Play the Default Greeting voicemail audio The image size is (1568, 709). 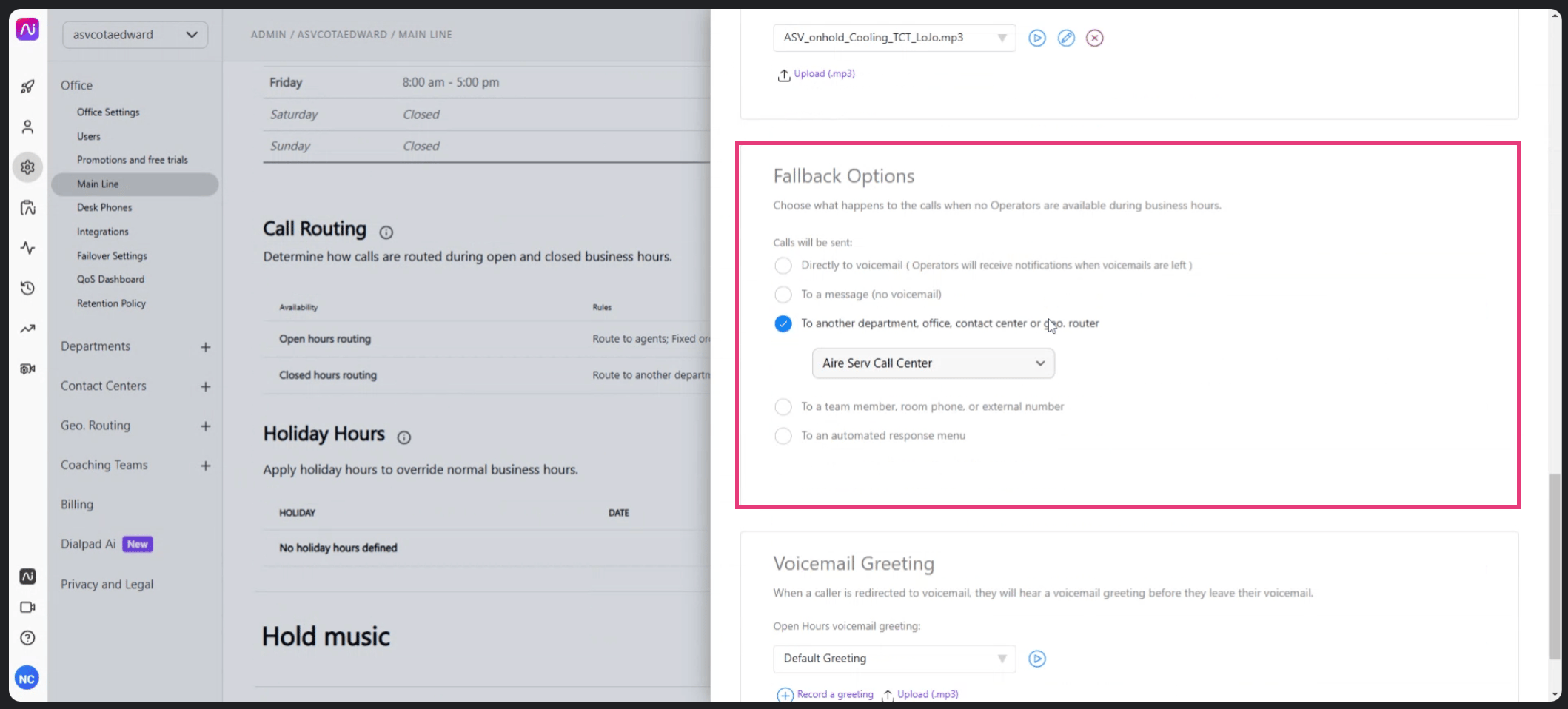point(1036,659)
